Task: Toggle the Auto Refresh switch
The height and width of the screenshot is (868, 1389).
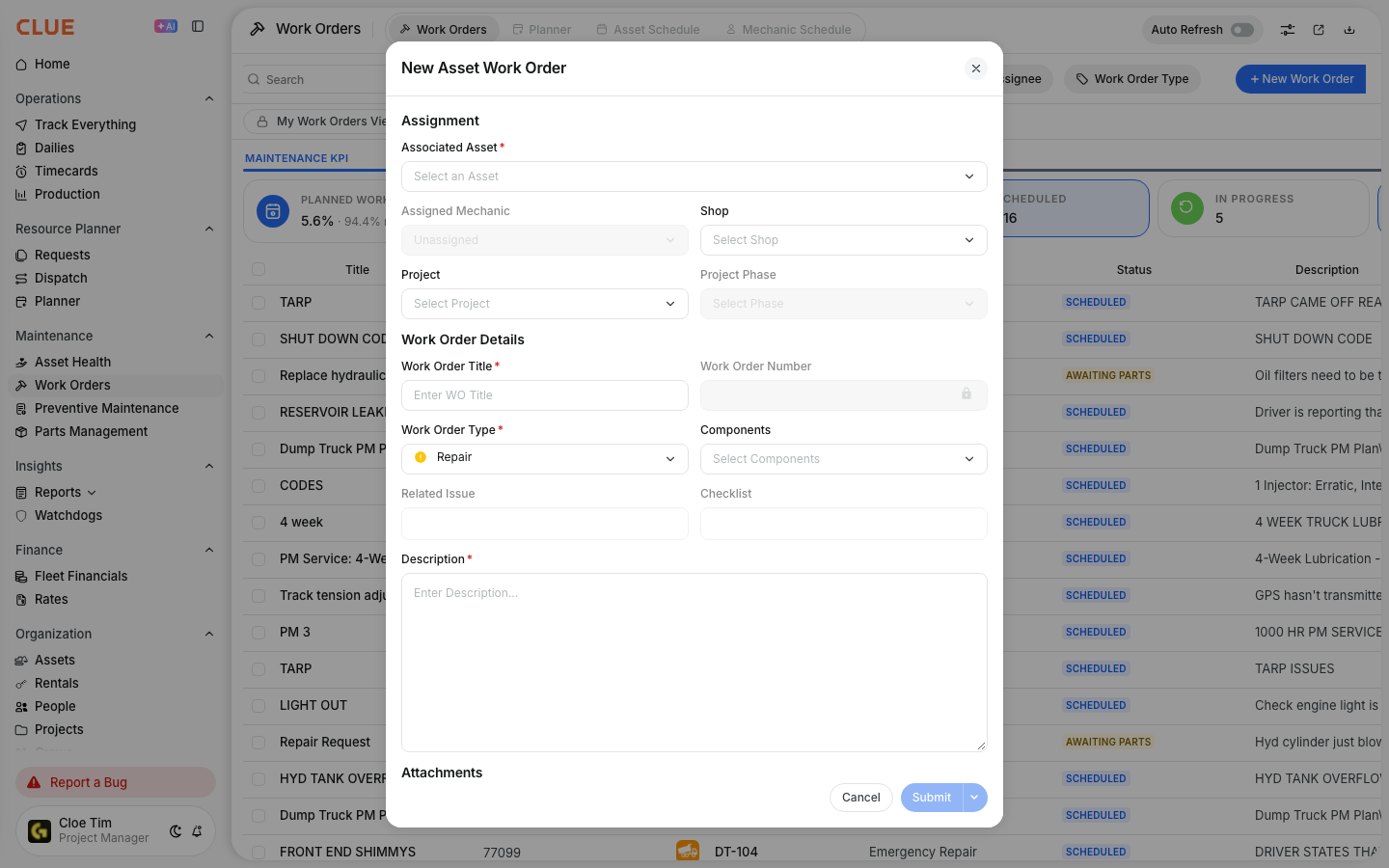Action: coord(1242,30)
